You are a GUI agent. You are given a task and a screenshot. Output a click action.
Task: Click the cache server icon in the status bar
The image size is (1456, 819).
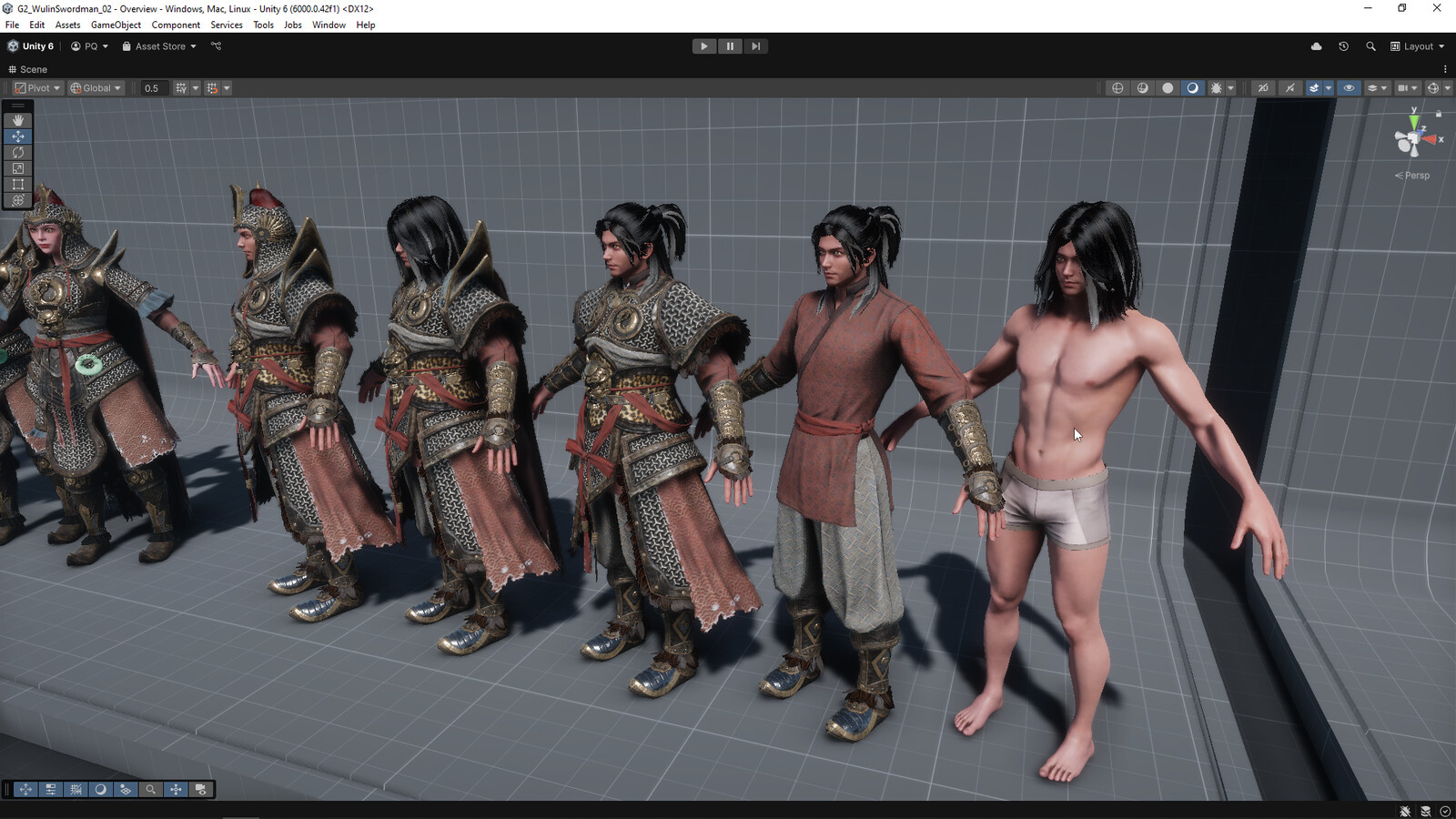click(1425, 811)
